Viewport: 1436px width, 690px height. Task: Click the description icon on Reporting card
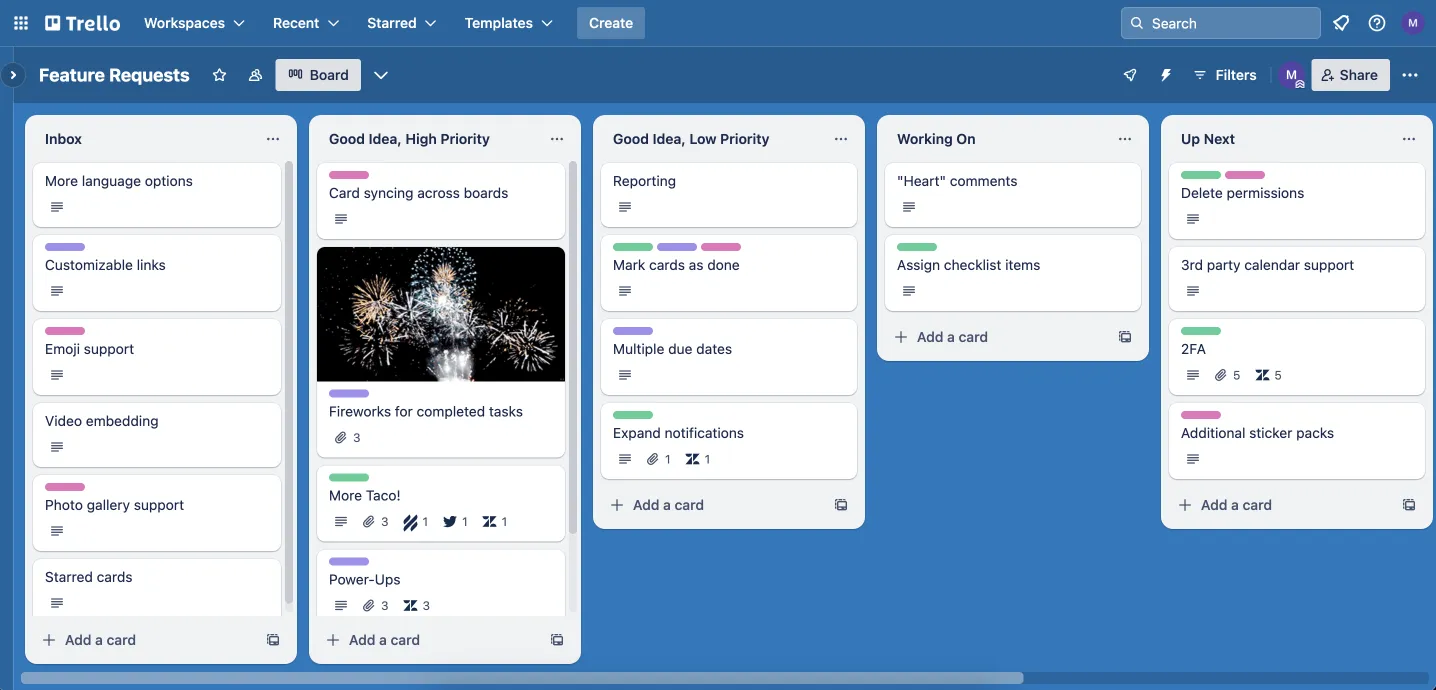point(625,207)
